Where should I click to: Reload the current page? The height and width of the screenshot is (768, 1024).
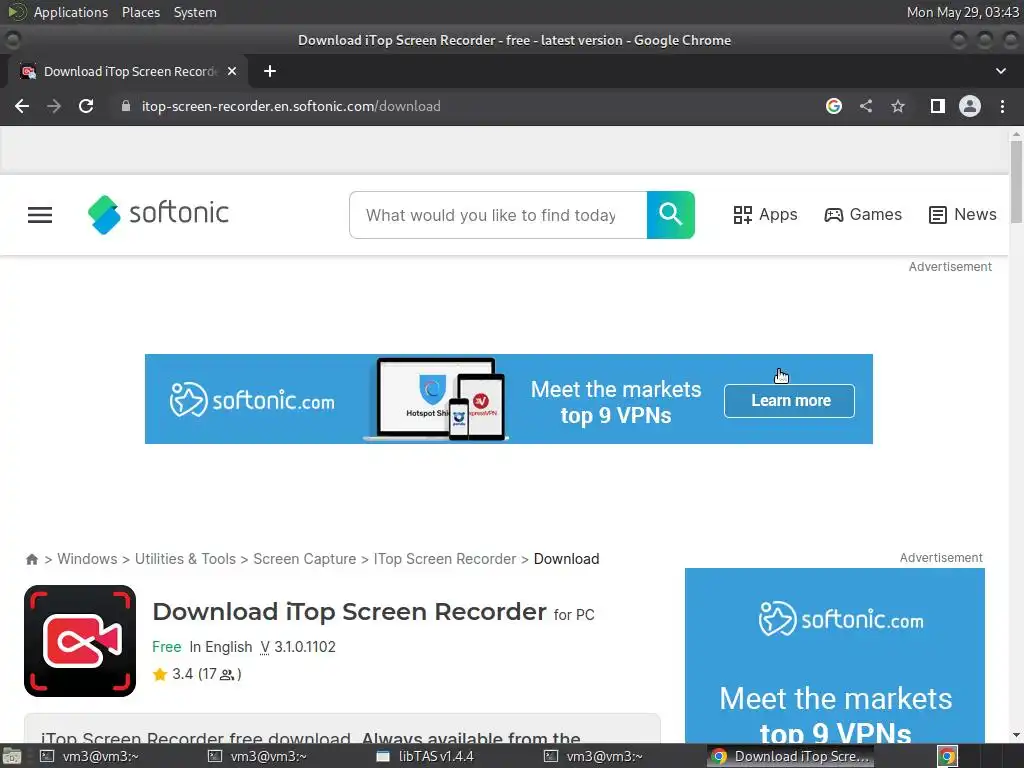coord(86,106)
